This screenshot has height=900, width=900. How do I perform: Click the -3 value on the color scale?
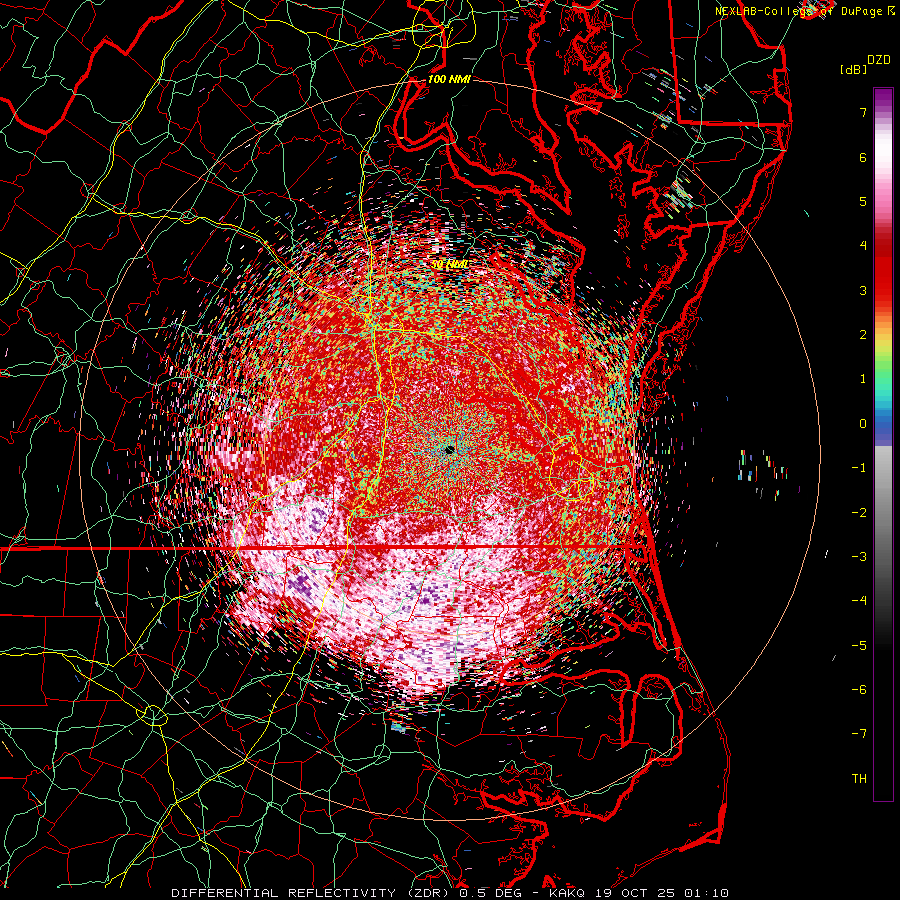click(x=859, y=556)
